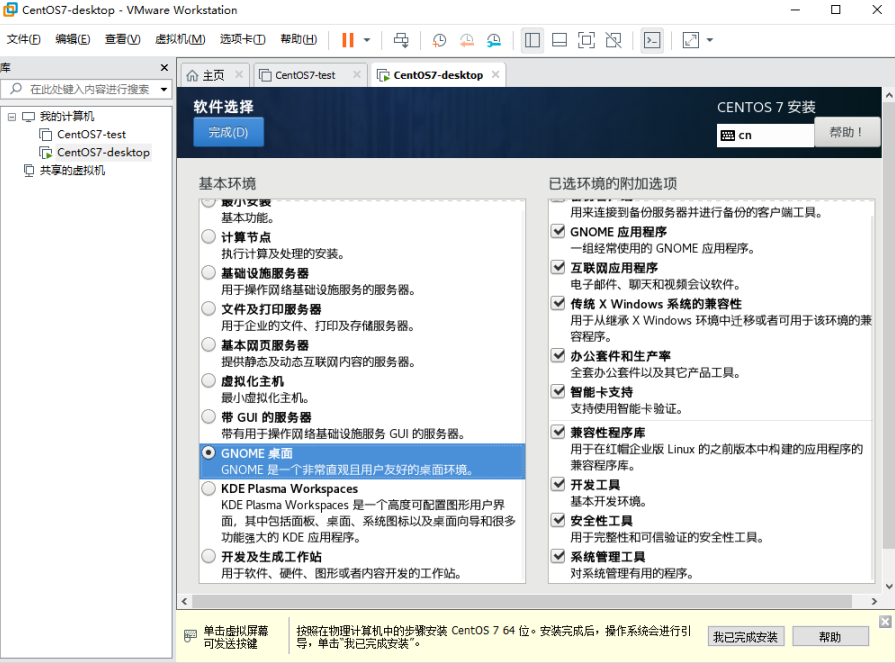Close the CentOS7-desktop tab
The image size is (895, 663).
click(x=495, y=74)
